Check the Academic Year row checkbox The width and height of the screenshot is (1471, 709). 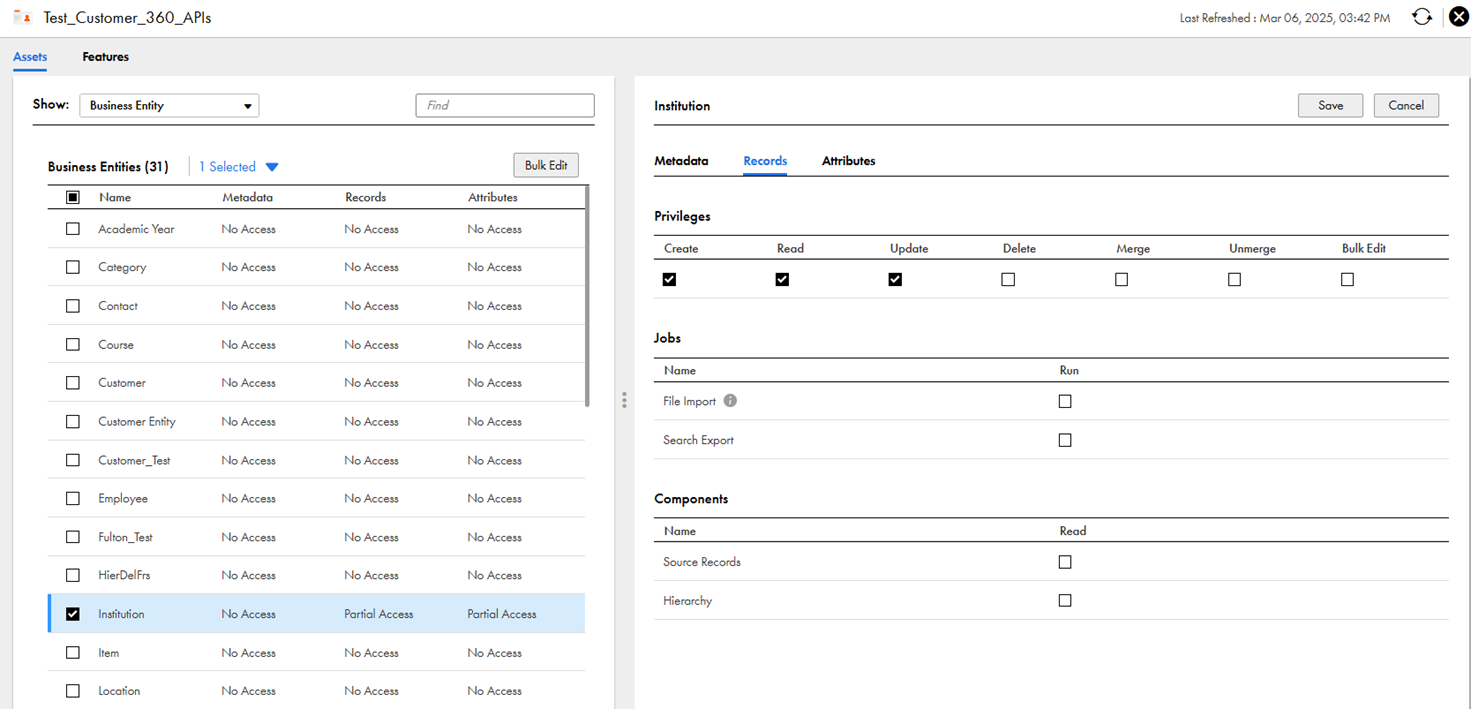[x=73, y=229]
